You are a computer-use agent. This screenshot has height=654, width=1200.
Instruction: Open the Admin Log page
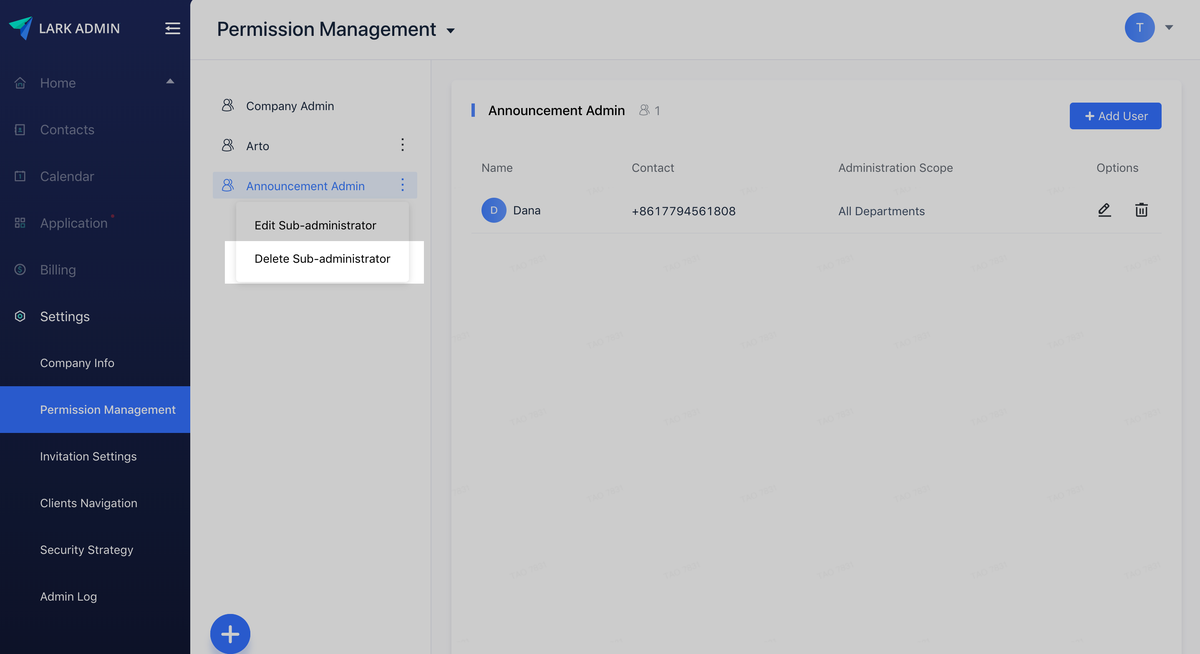click(68, 596)
